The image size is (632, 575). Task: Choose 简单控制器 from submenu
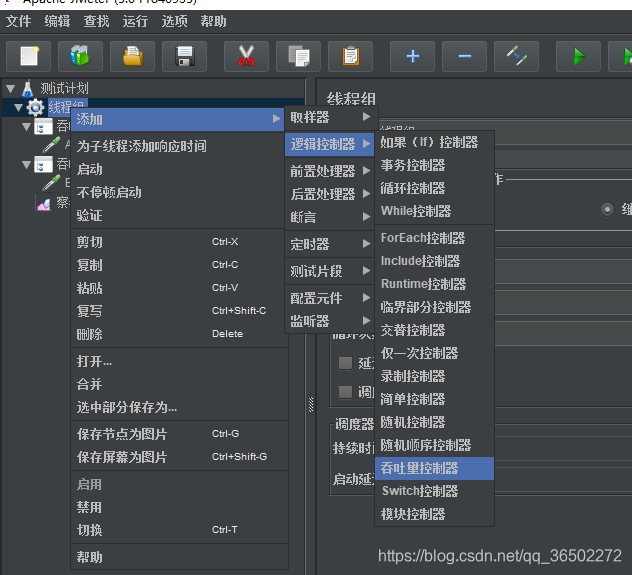434,399
